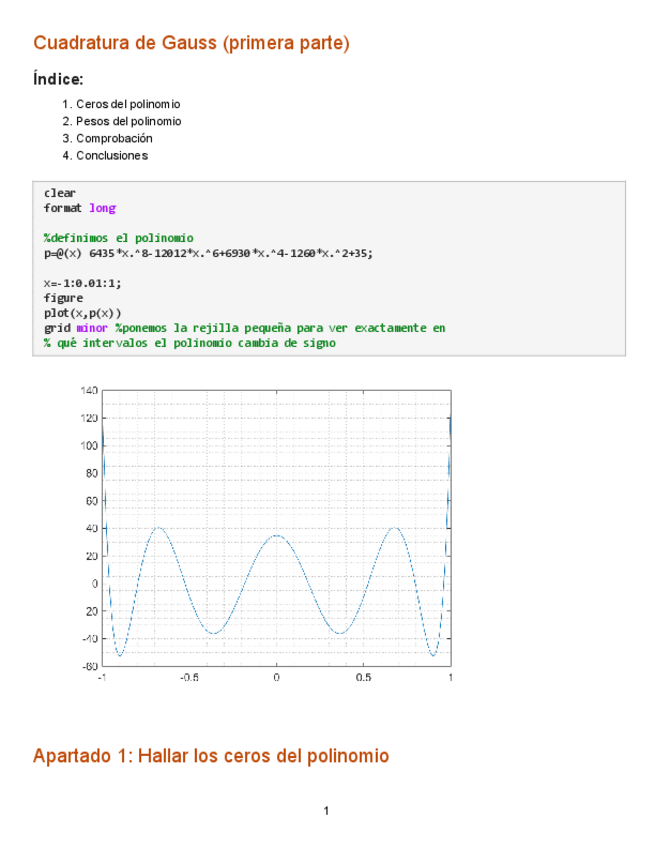Click the "x=-1:0.01:1;" code line
655x848 pixels.
[82, 283]
